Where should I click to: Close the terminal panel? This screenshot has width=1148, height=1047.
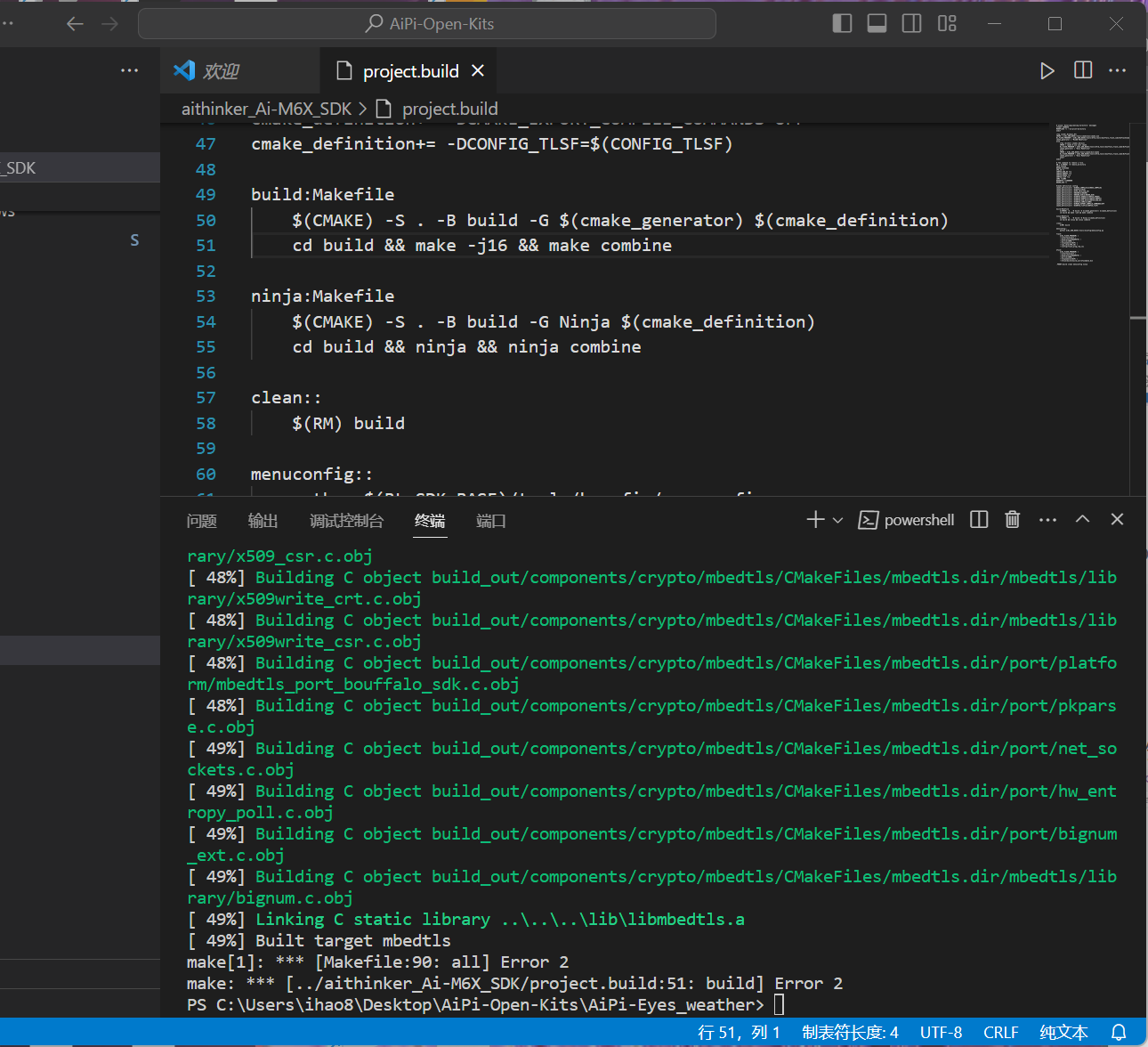pyautogui.click(x=1118, y=519)
